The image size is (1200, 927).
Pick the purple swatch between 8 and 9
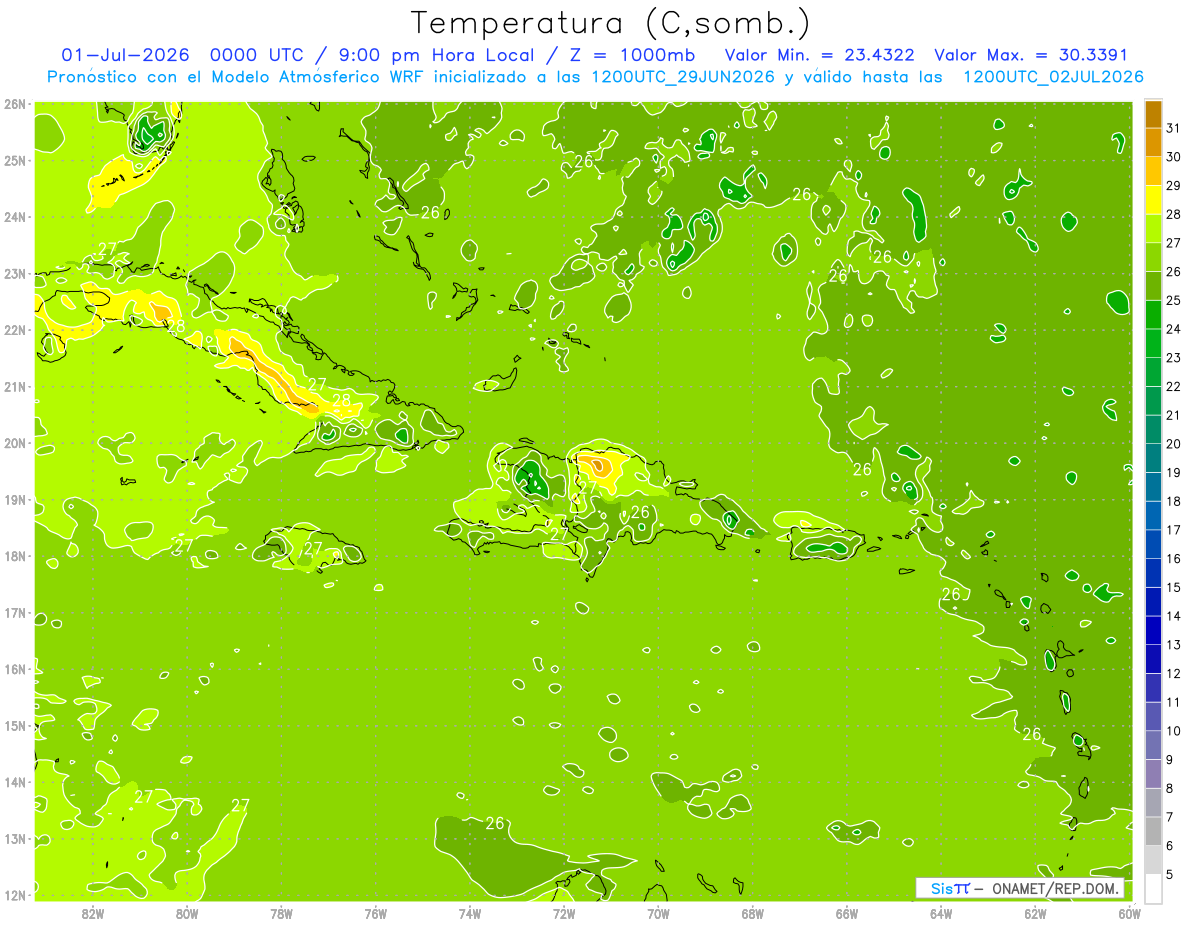coord(1153,774)
